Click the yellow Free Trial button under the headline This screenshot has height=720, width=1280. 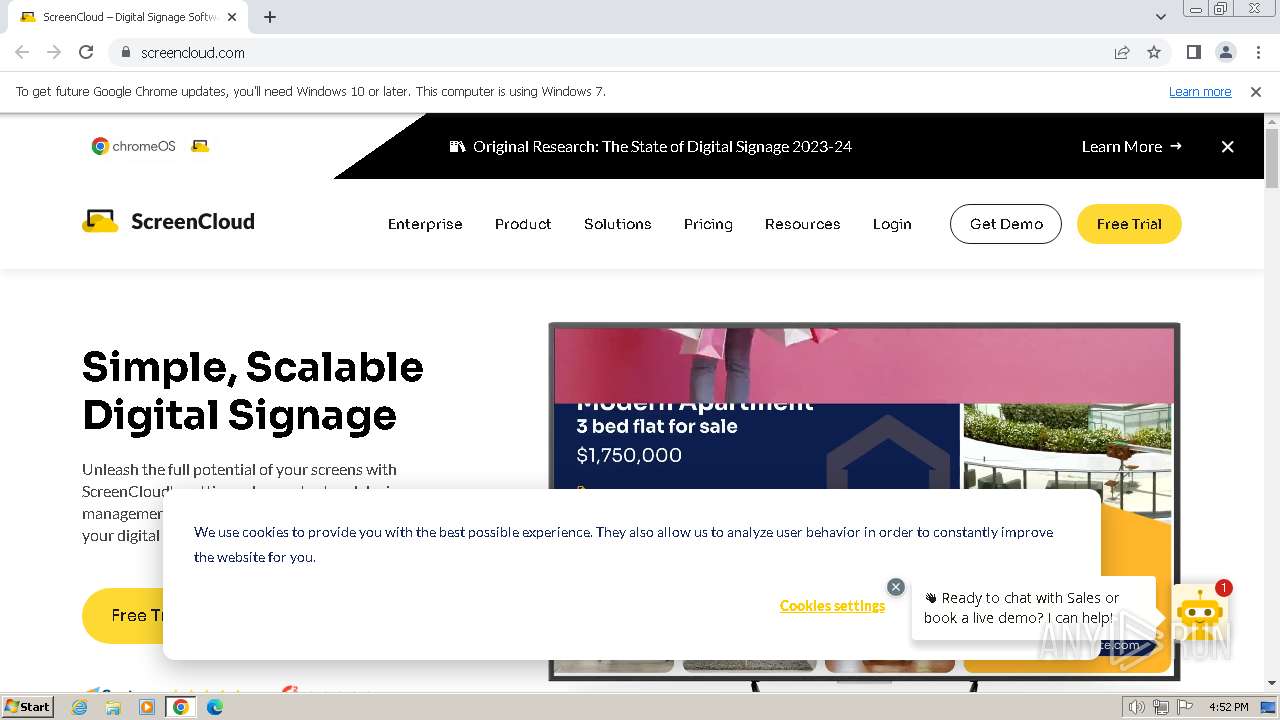pos(123,615)
